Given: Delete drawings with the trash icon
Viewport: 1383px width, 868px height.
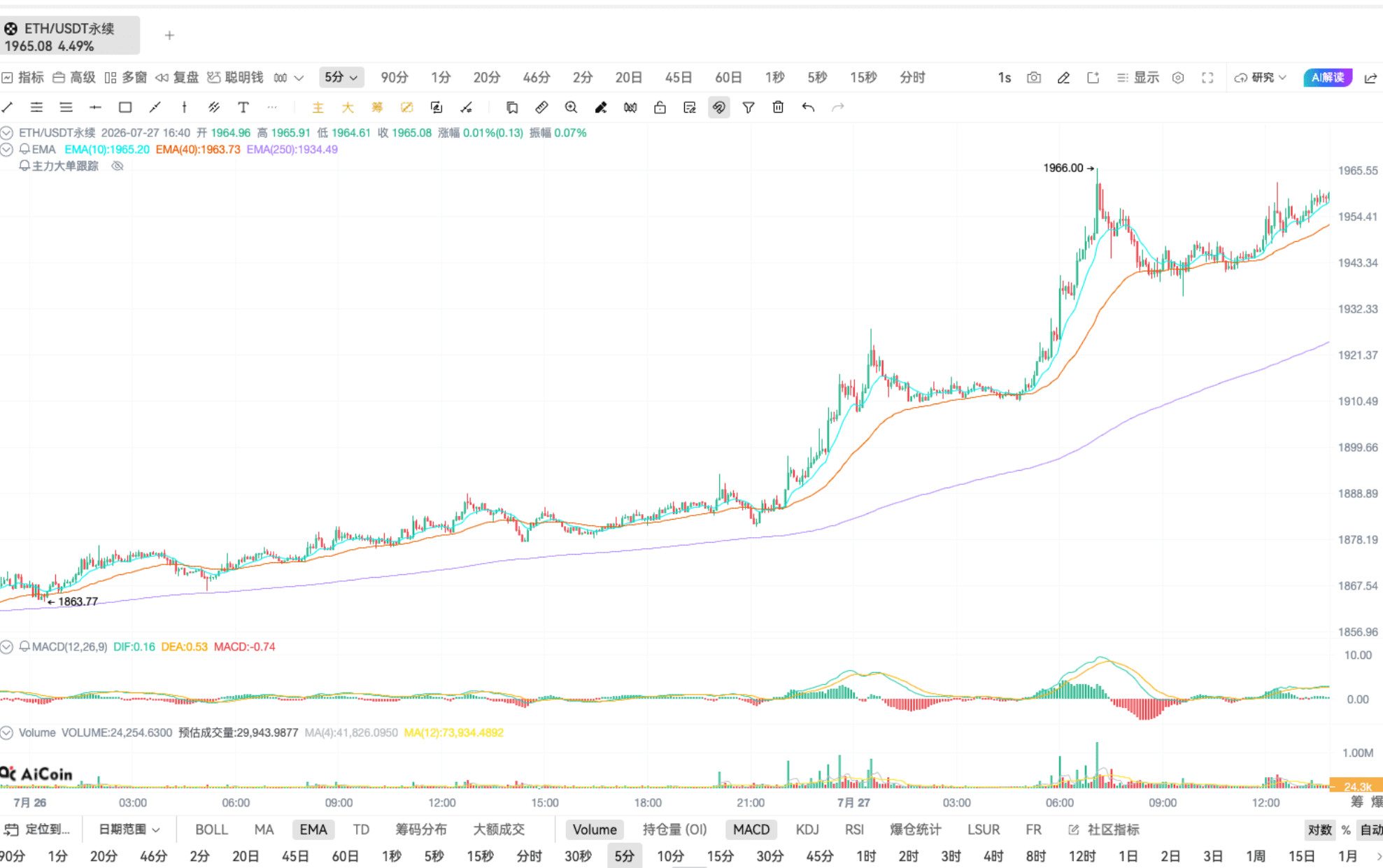Looking at the screenshot, I should pyautogui.click(x=778, y=107).
